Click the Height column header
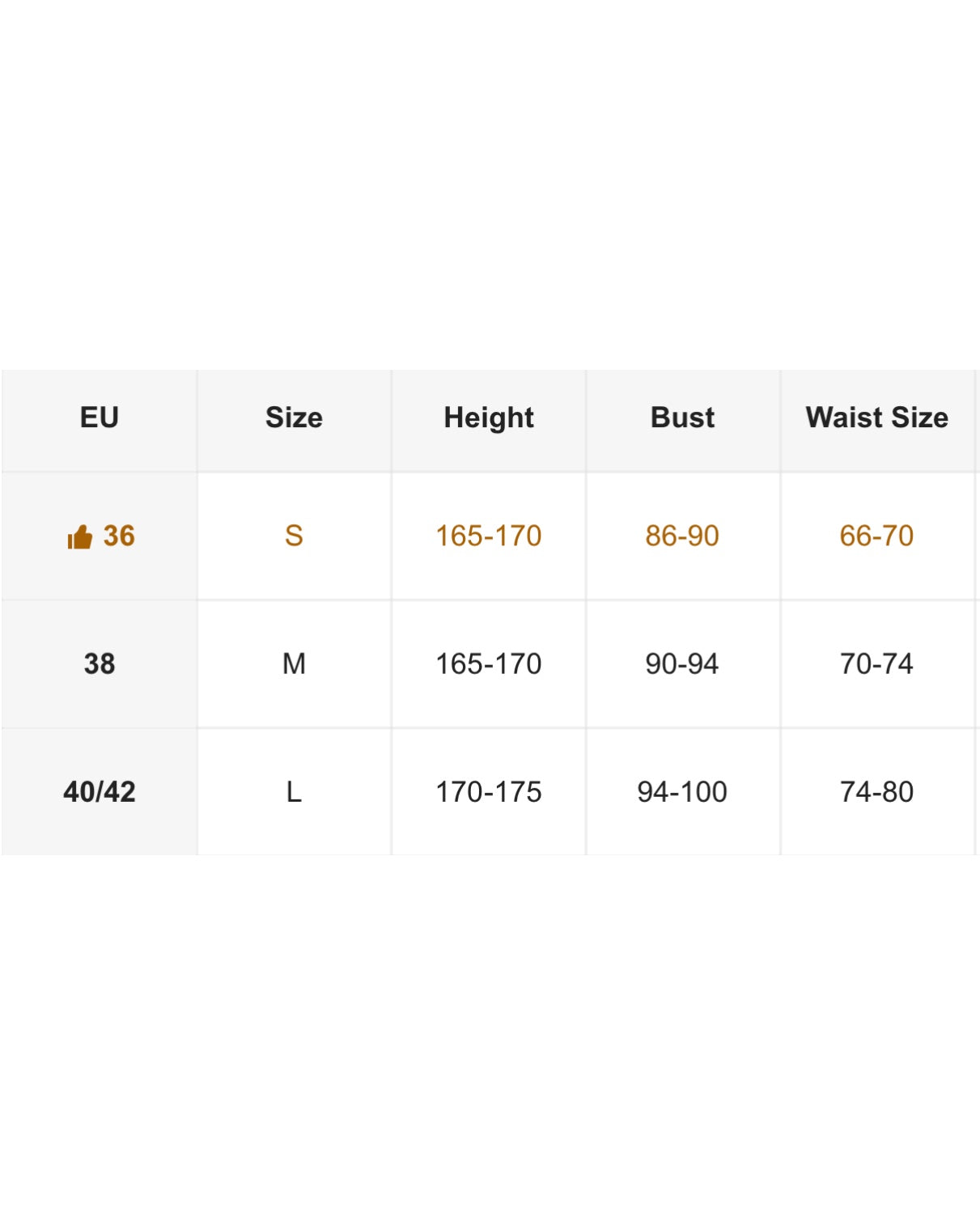 (x=489, y=418)
